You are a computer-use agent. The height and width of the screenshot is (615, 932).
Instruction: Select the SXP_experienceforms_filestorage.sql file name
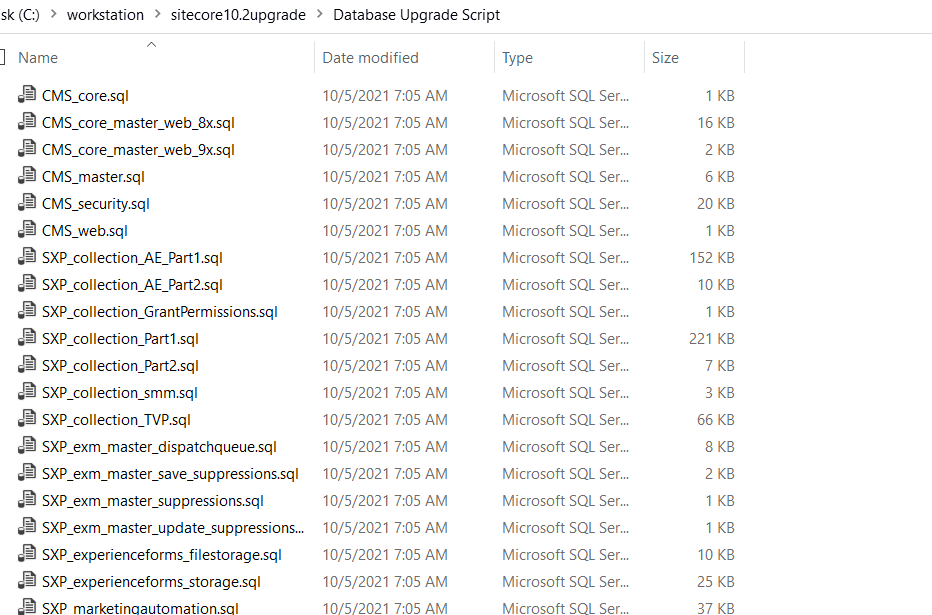pyautogui.click(x=162, y=555)
